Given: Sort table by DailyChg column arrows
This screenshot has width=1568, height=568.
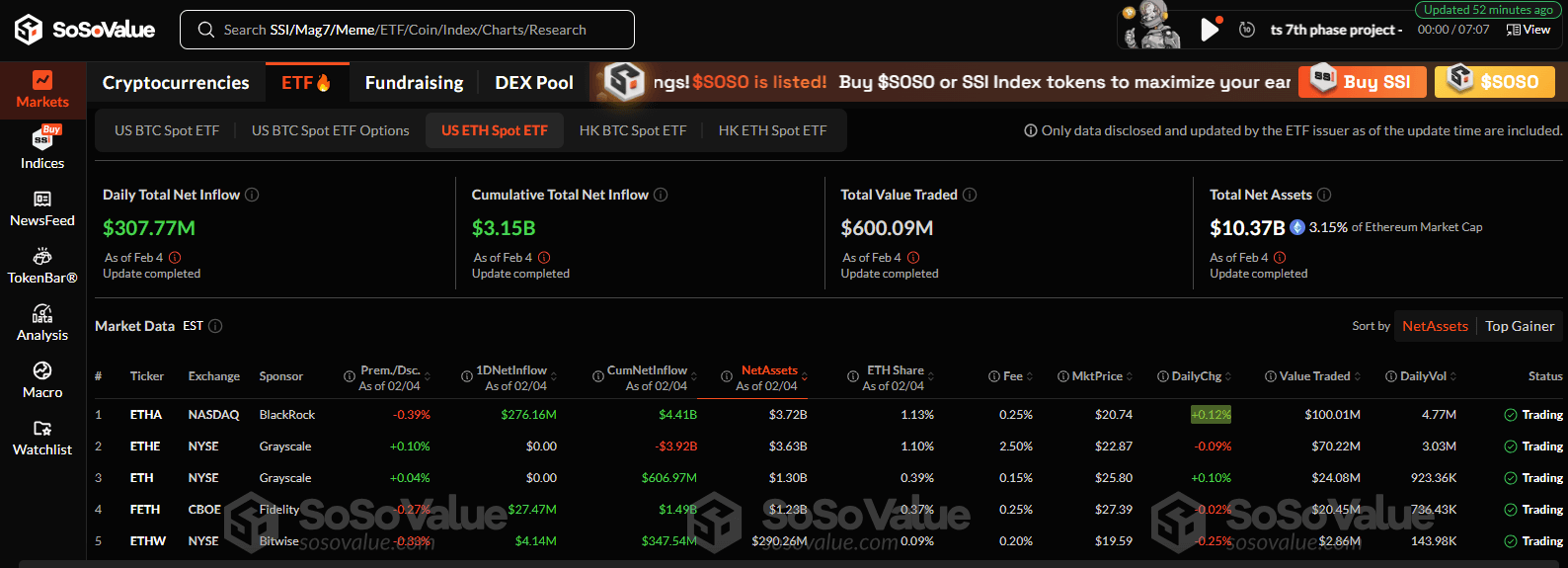Looking at the screenshot, I should click(x=1229, y=376).
